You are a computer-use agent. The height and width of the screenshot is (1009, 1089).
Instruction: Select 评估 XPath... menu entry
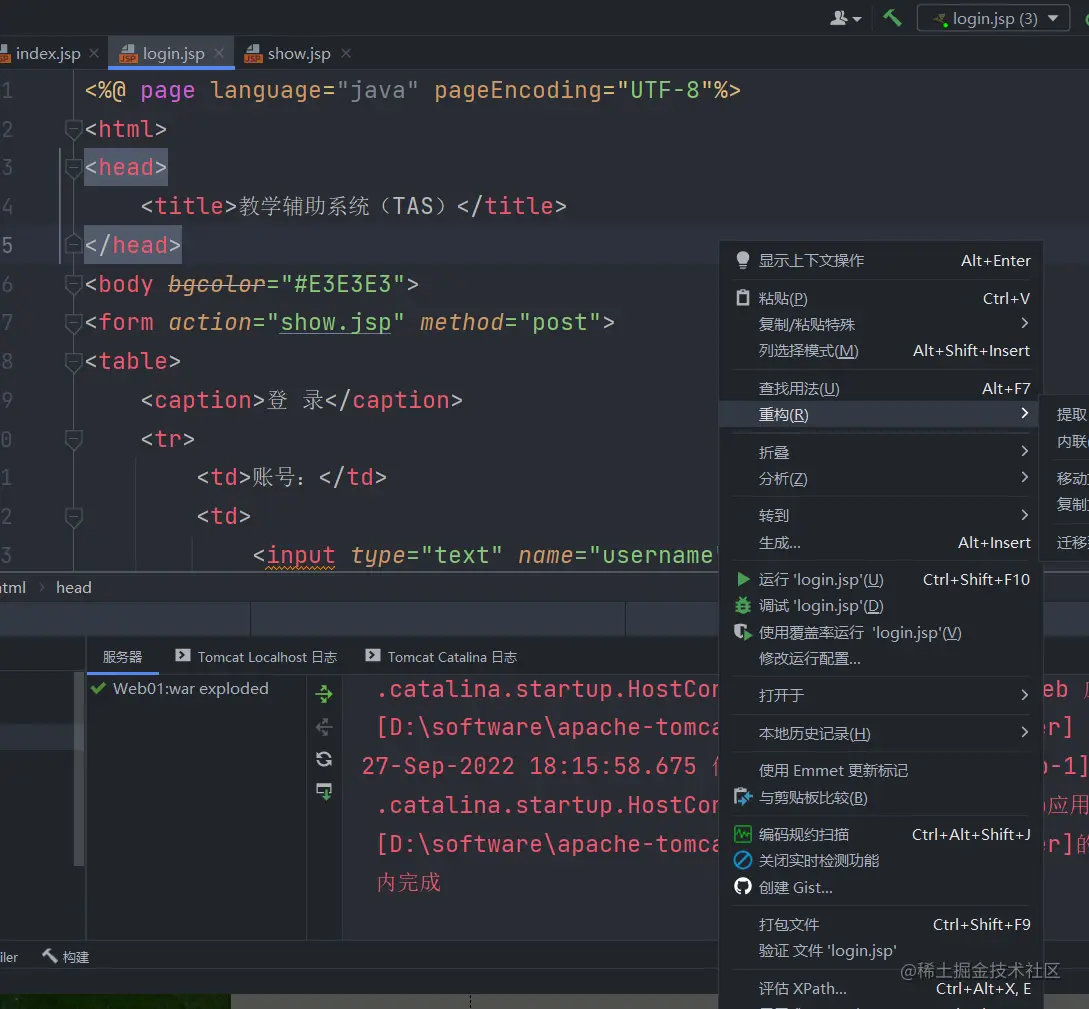pyautogui.click(x=881, y=988)
